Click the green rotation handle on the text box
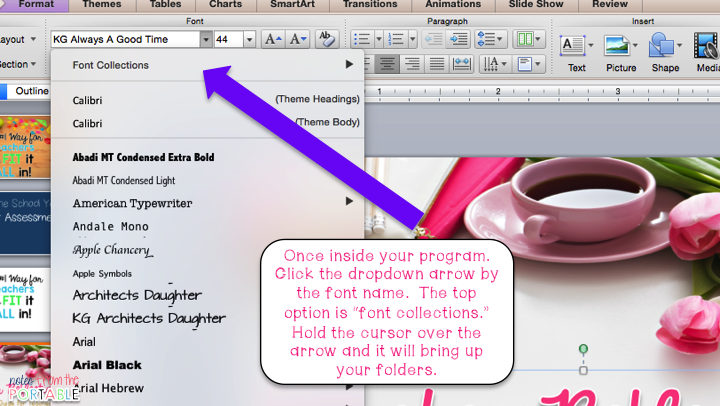This screenshot has height=406, width=720. tap(583, 349)
